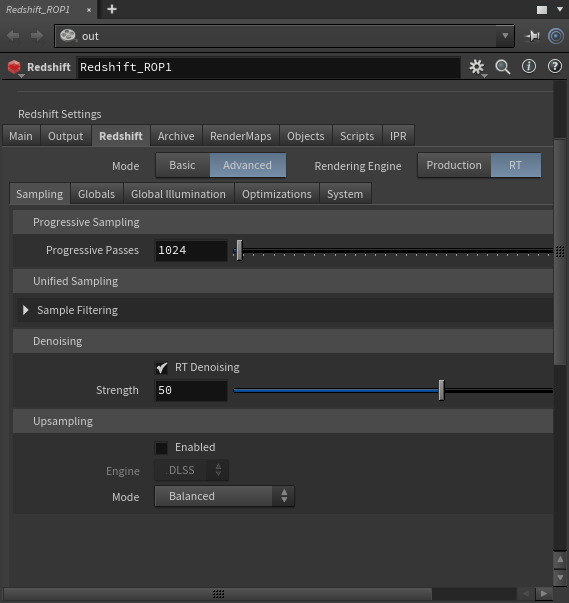
Task: Click the scroll up arrow button
Action: [x=560, y=560]
